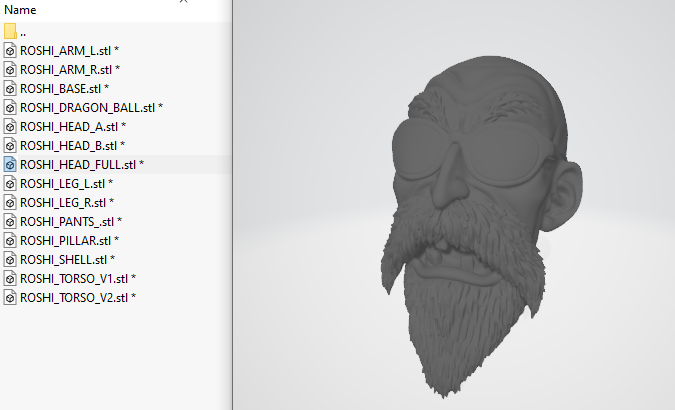Select the file name ROSHI_SHELL.stl
The height and width of the screenshot is (410, 675).
pyautogui.click(x=68, y=259)
